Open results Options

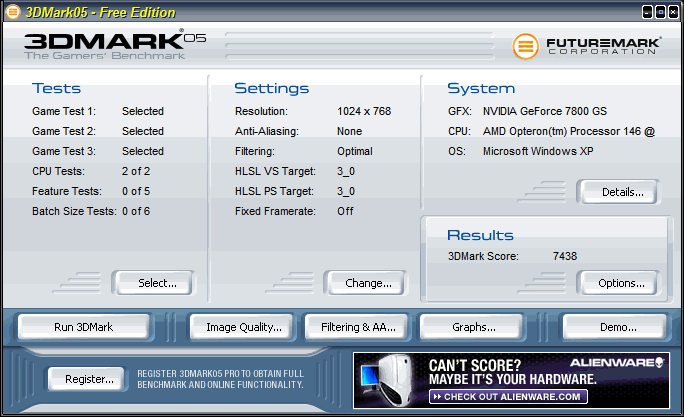pyautogui.click(x=619, y=283)
